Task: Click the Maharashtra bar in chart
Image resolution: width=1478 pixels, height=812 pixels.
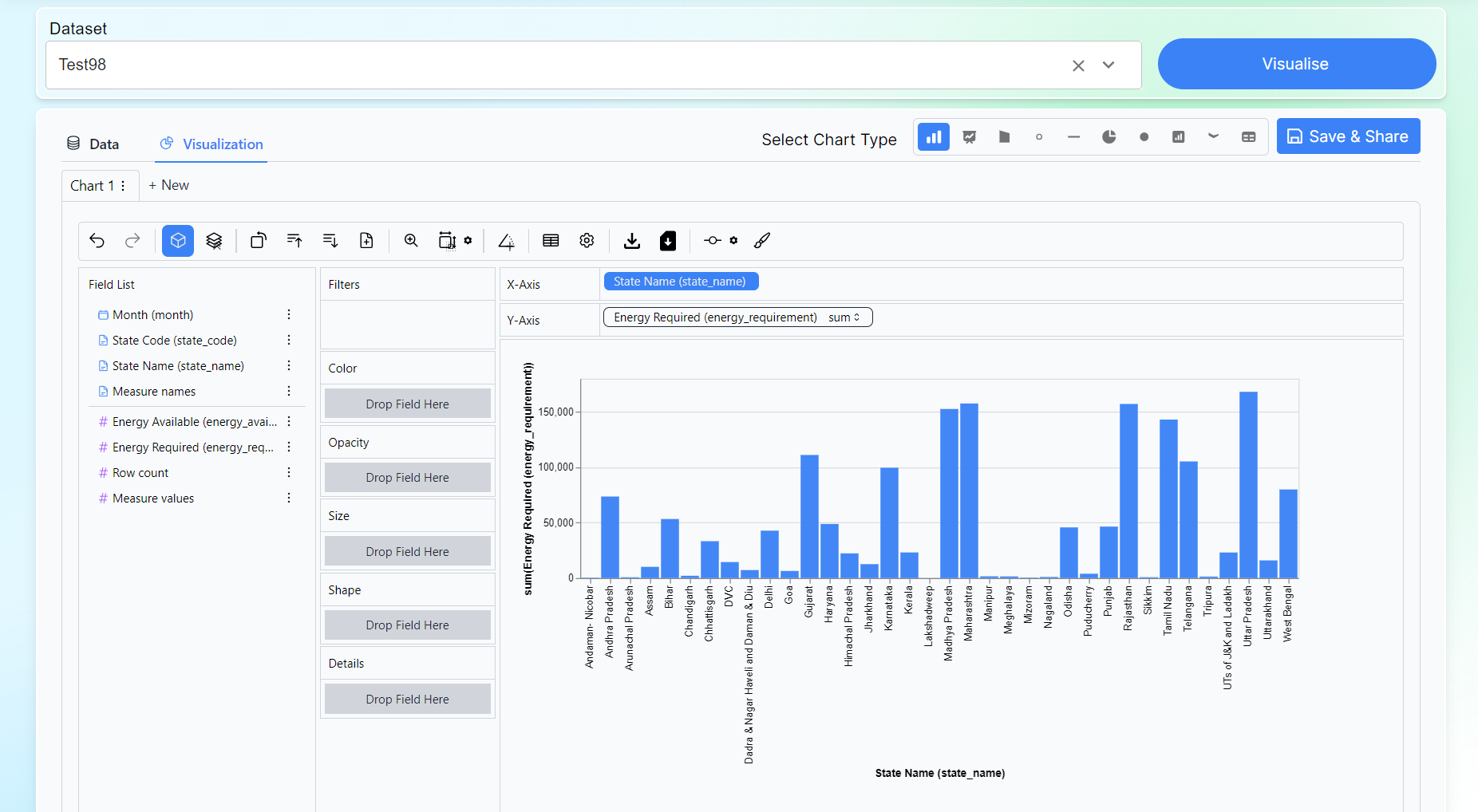Action: pos(969,491)
